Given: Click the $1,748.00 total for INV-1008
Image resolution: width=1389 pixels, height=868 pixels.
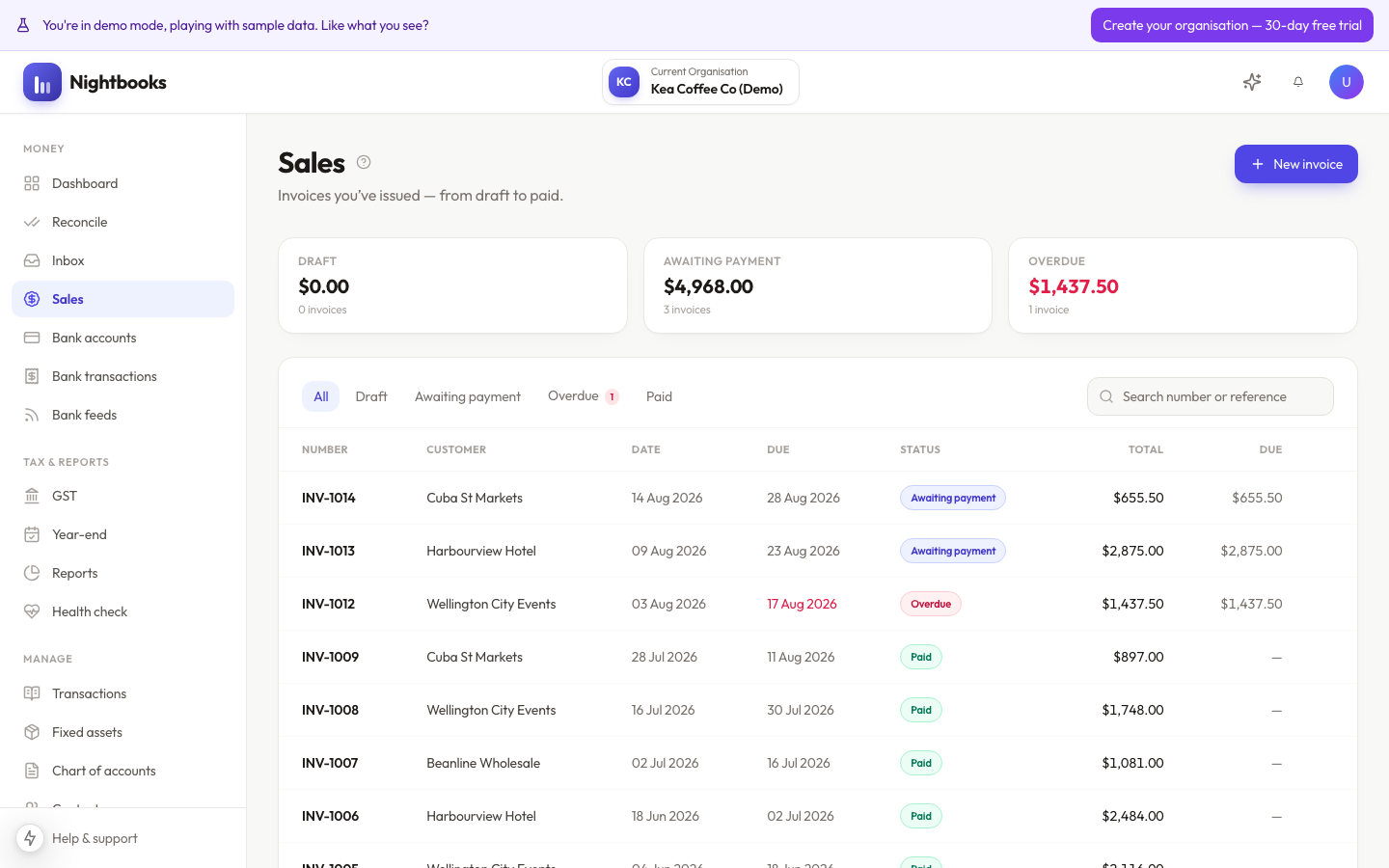Looking at the screenshot, I should (1132, 710).
